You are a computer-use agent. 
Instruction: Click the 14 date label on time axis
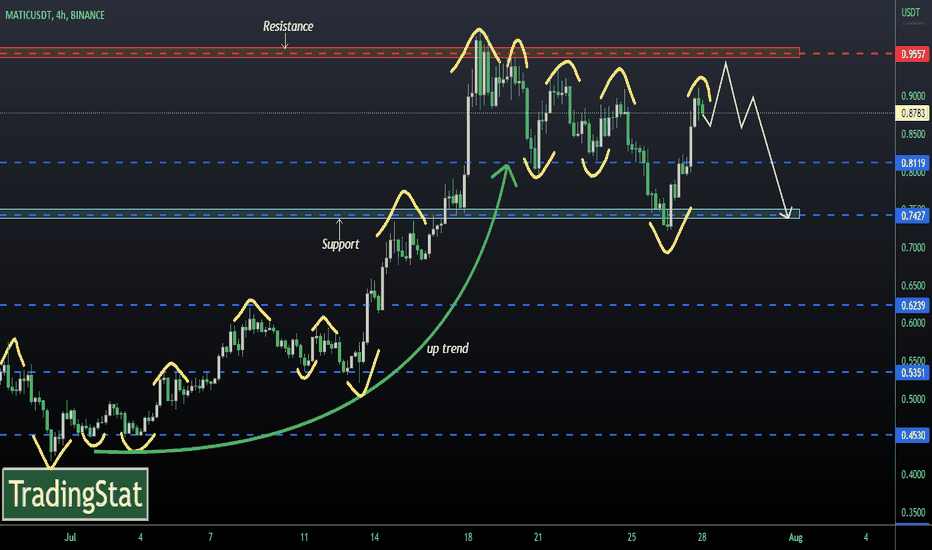point(374,537)
